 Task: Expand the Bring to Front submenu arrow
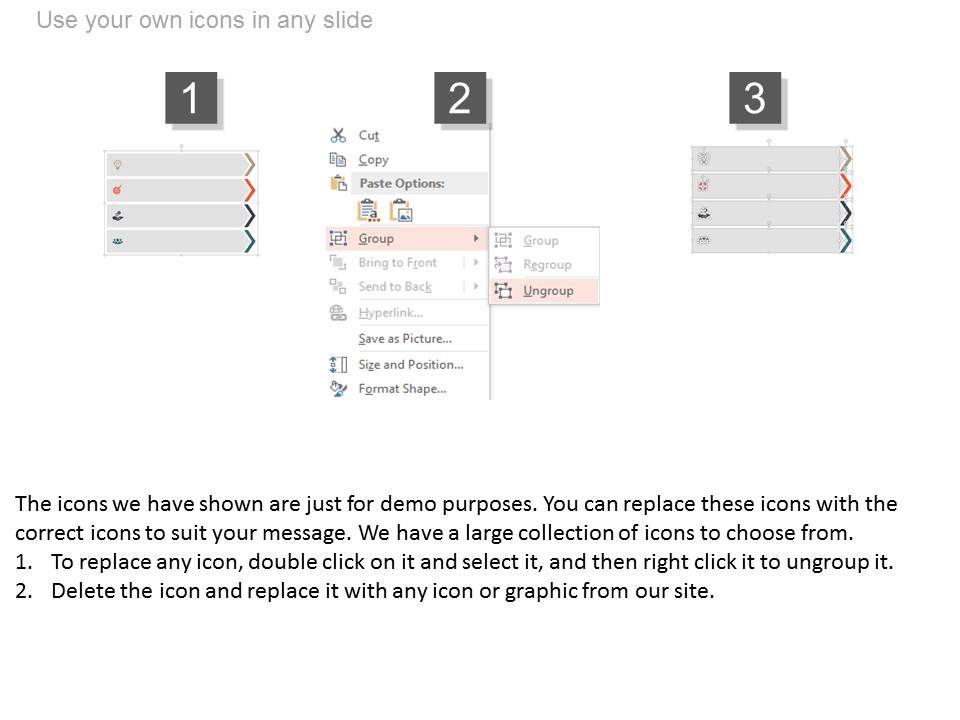[x=476, y=263]
